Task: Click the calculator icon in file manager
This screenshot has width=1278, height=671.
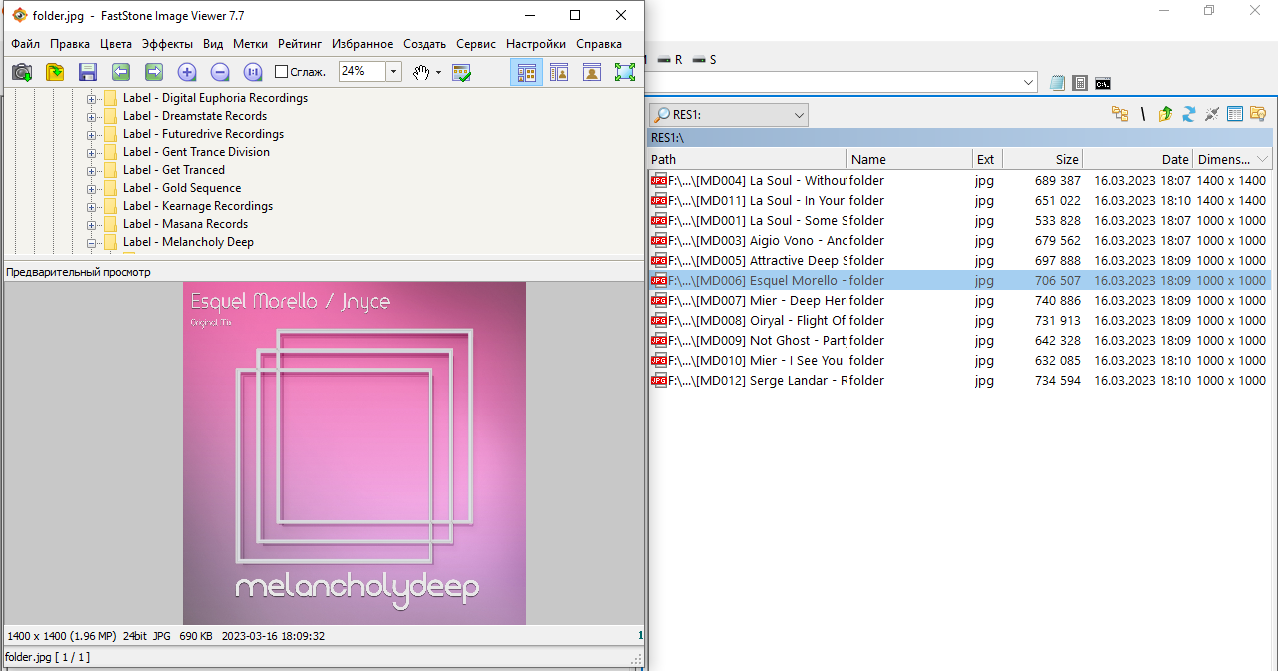Action: (x=1080, y=83)
